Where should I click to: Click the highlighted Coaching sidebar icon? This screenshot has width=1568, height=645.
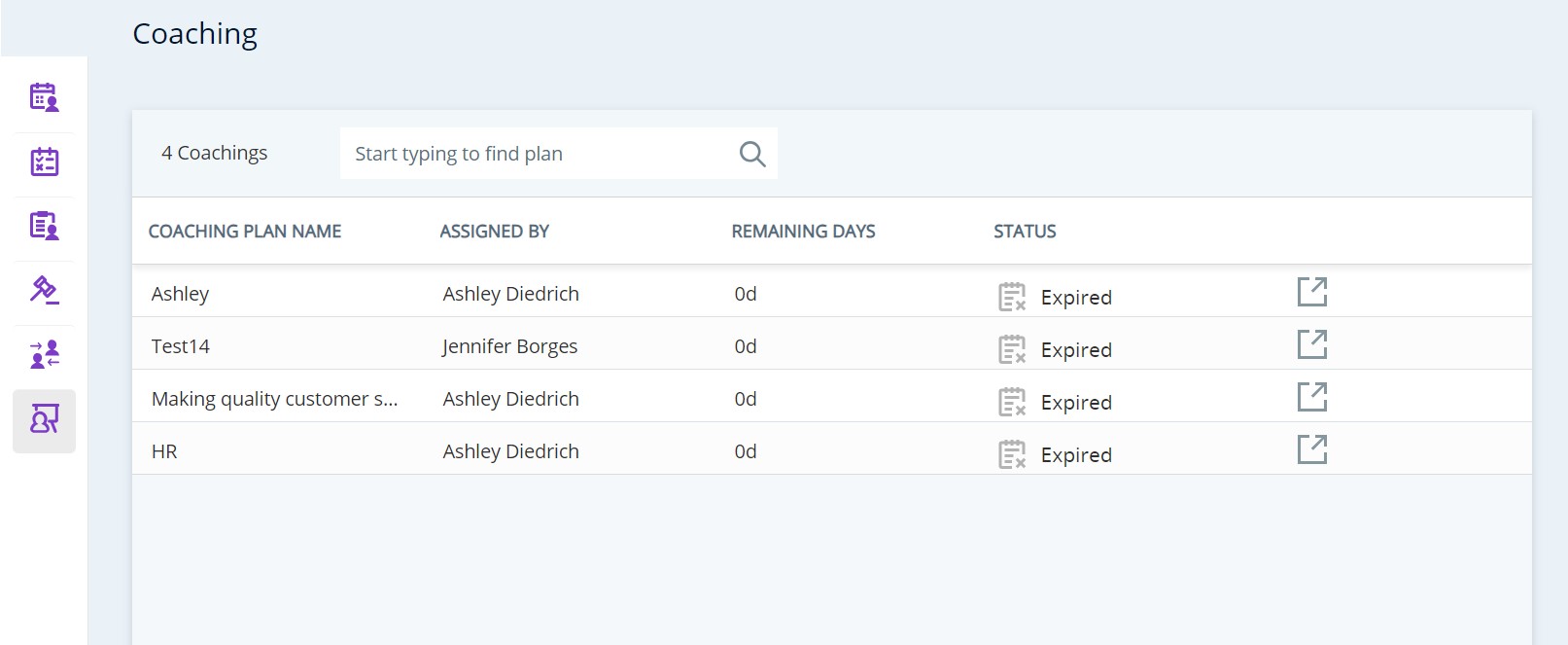pos(44,420)
